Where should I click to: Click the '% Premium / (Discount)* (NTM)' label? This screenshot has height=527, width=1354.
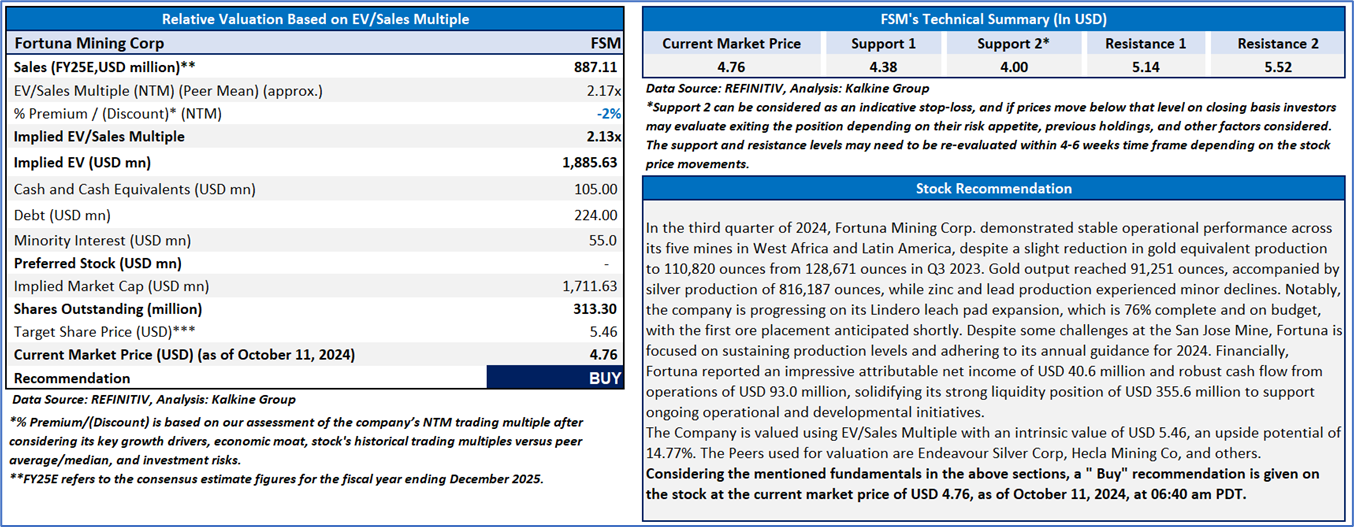[118, 113]
